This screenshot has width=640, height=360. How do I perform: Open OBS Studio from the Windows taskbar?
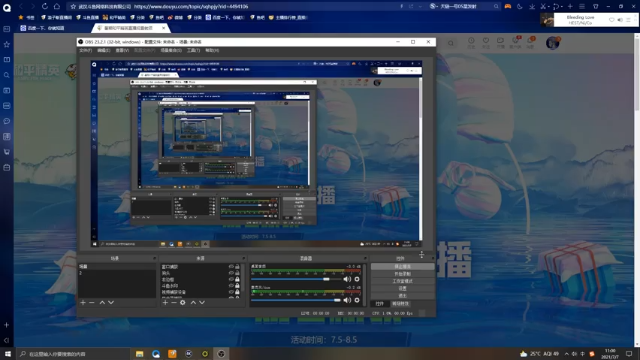tap(221, 354)
